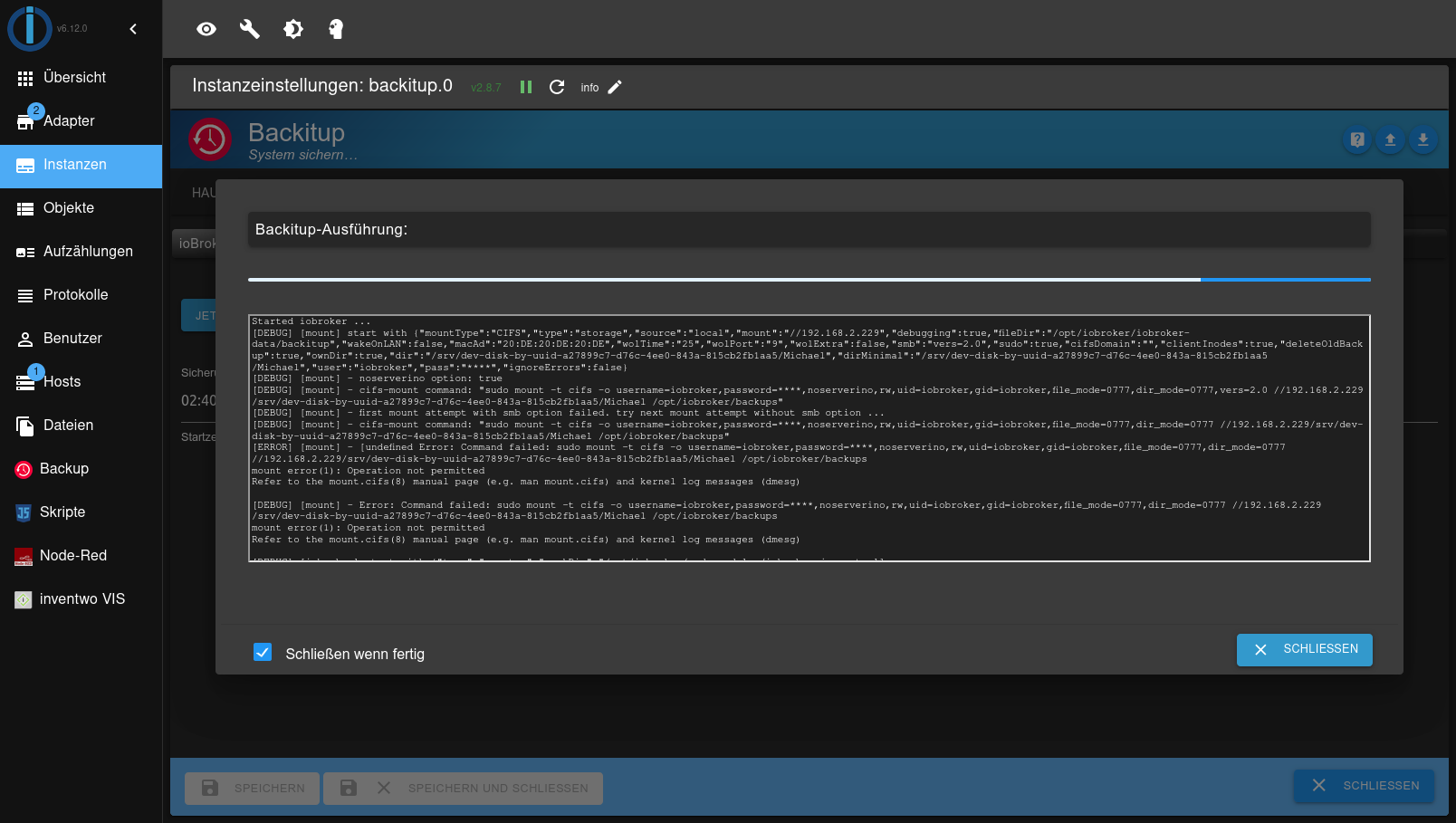The image size is (1456, 823).
Task: Click the backup progress bar
Action: click(x=809, y=280)
